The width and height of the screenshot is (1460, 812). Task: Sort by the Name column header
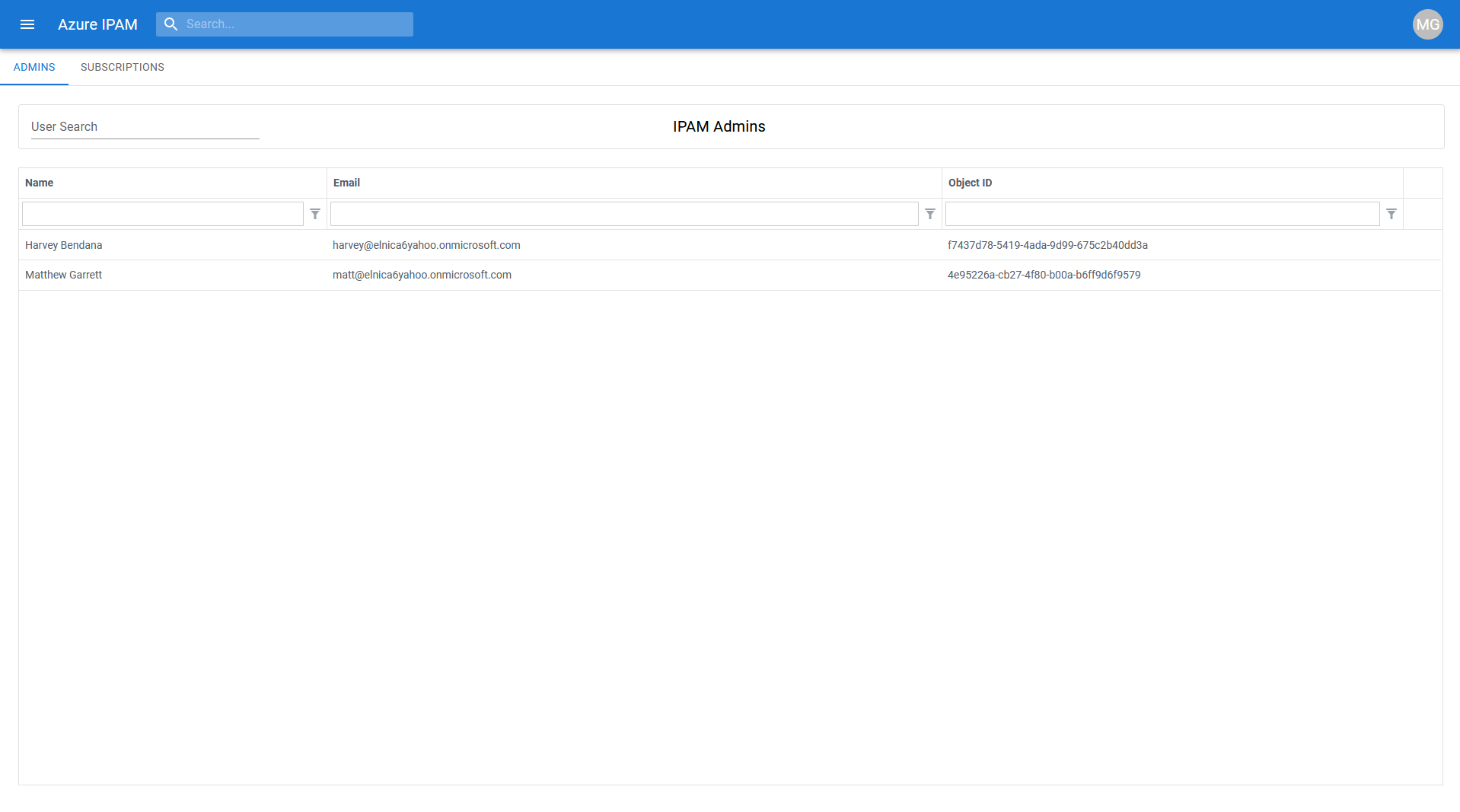[x=173, y=183]
